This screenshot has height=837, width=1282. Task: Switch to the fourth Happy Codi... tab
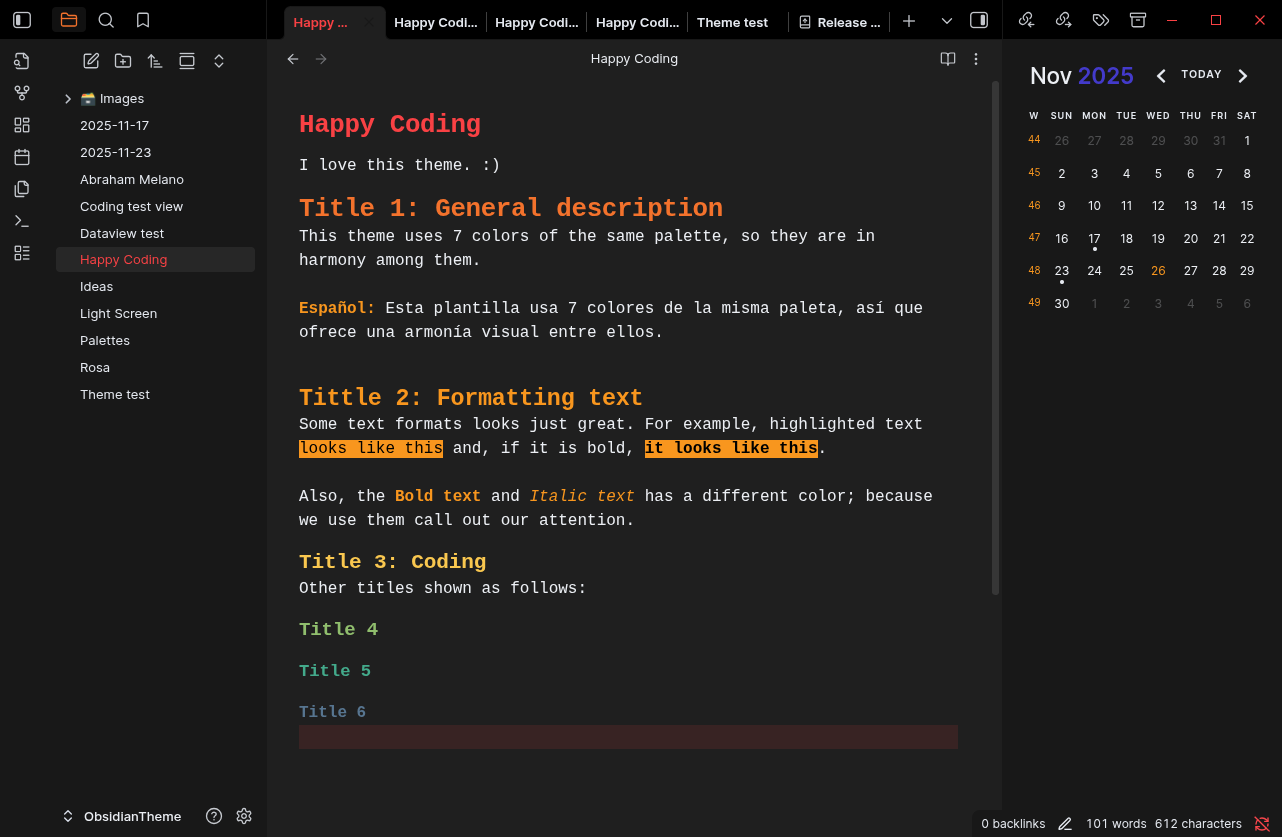tap(637, 22)
